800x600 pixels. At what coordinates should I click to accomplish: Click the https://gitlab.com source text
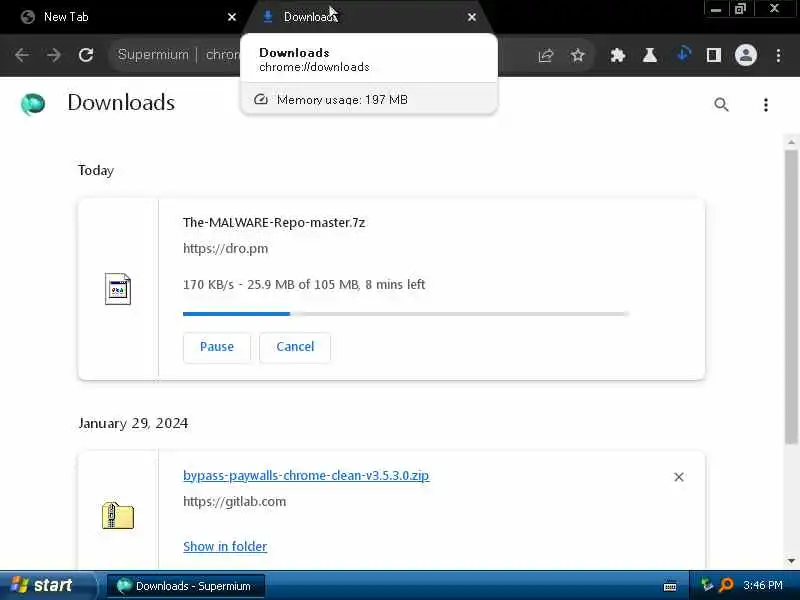tap(235, 502)
